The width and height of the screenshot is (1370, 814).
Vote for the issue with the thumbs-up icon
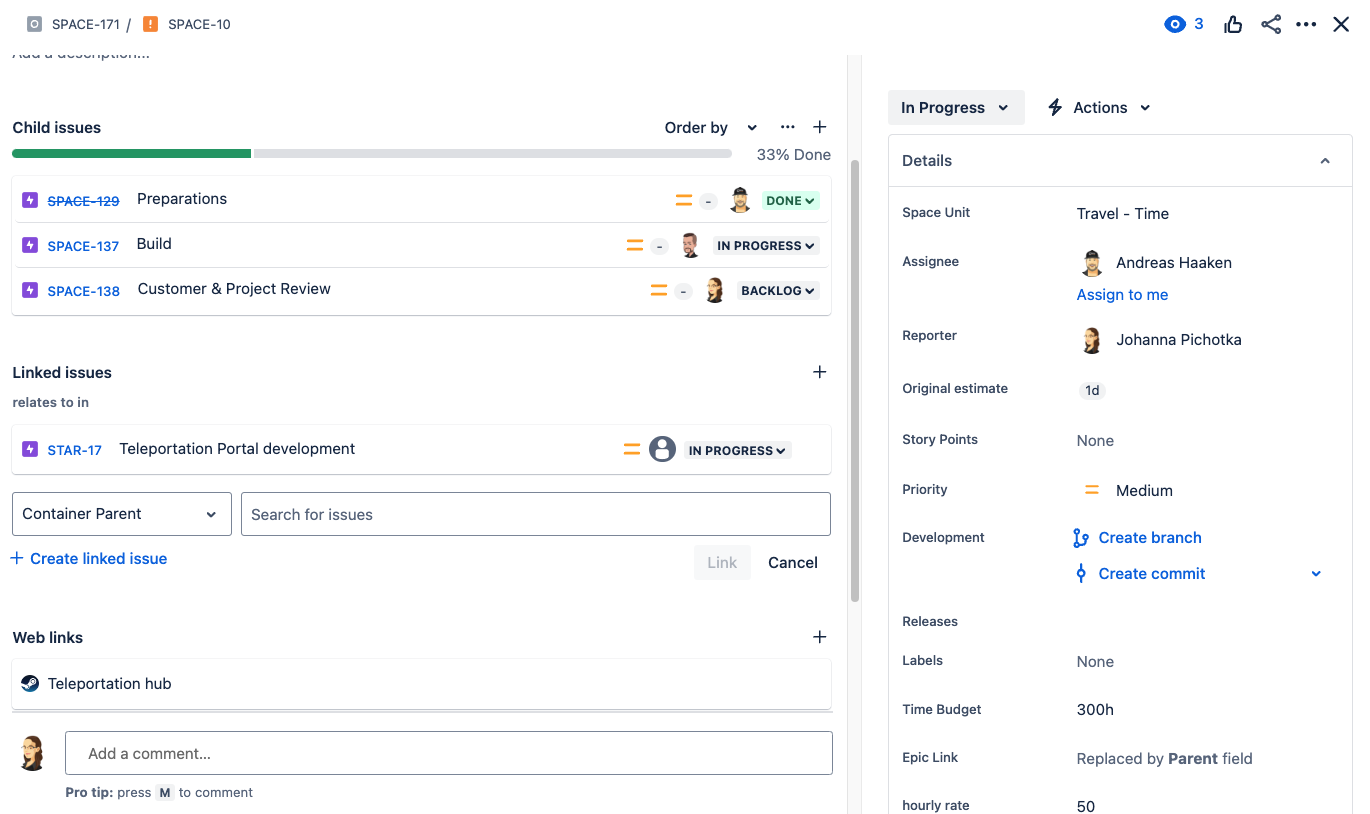pyautogui.click(x=1233, y=24)
